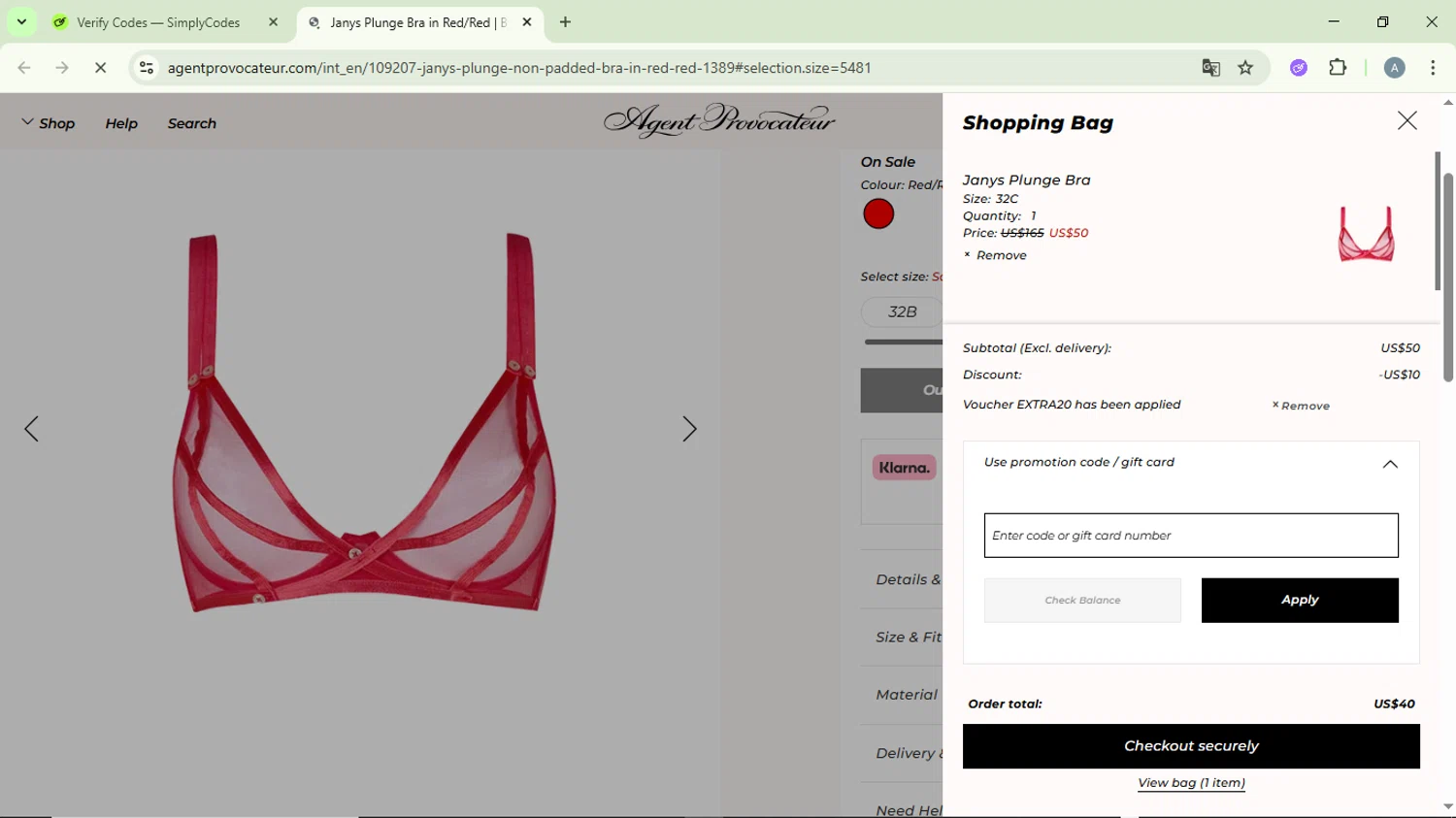Click the Order total US$40 value
The height and width of the screenshot is (818, 1456).
[1394, 704]
